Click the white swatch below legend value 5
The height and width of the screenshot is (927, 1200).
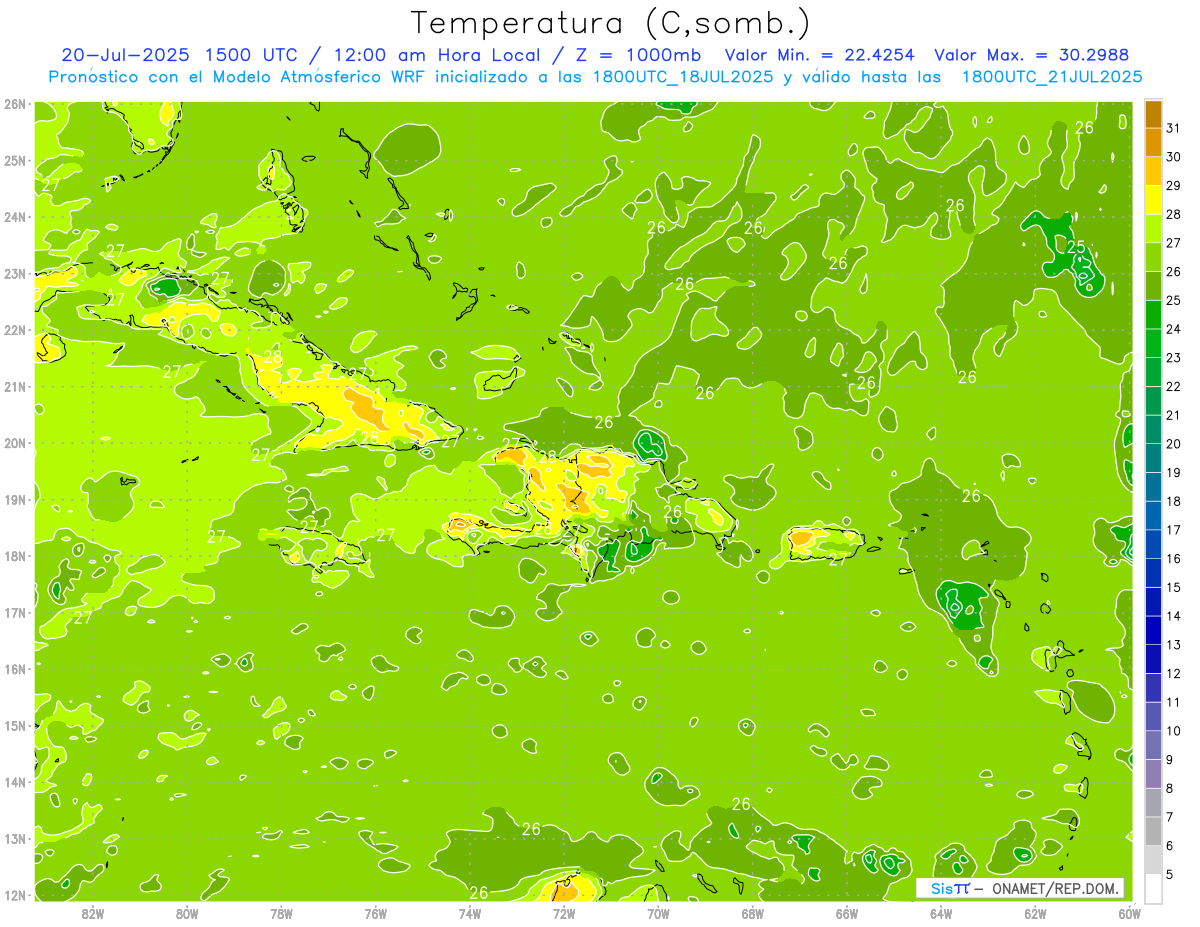click(1152, 888)
